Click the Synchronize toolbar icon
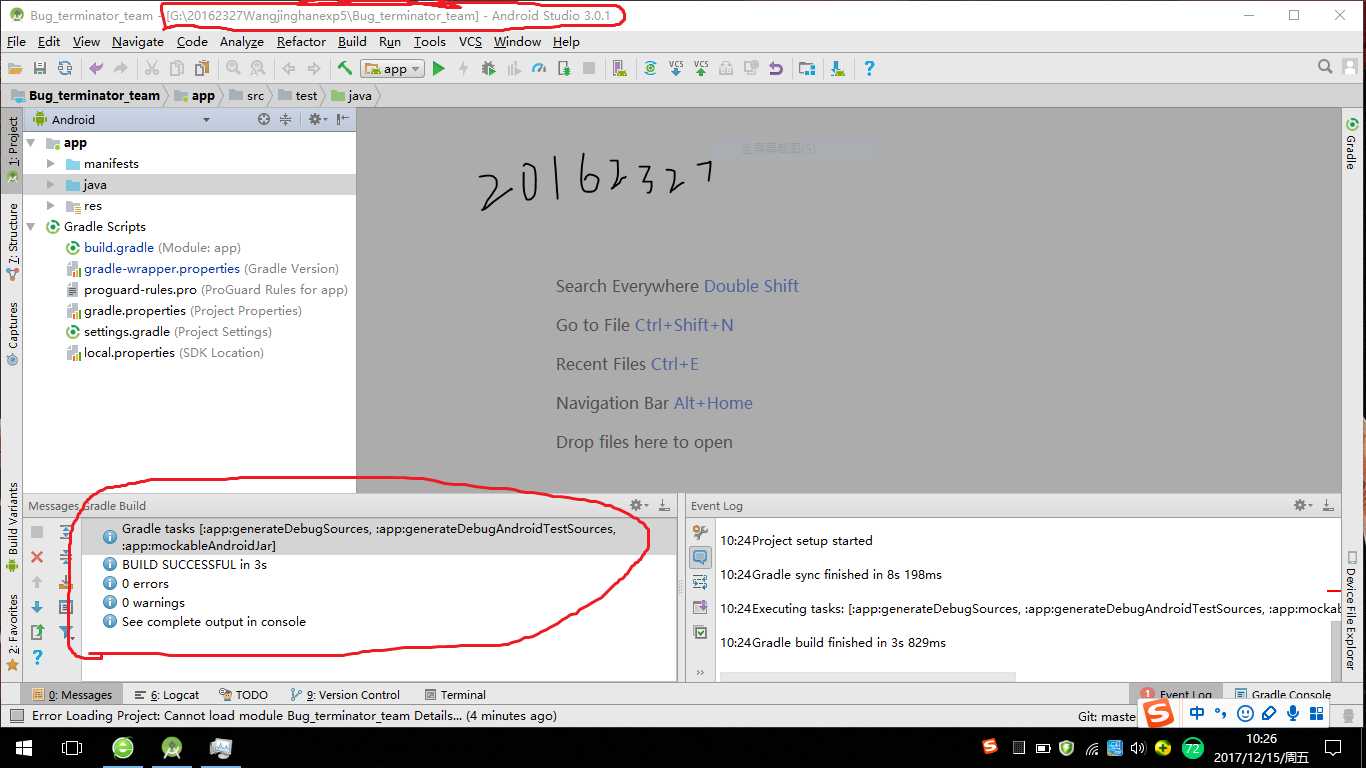The height and width of the screenshot is (768, 1366). tap(65, 68)
